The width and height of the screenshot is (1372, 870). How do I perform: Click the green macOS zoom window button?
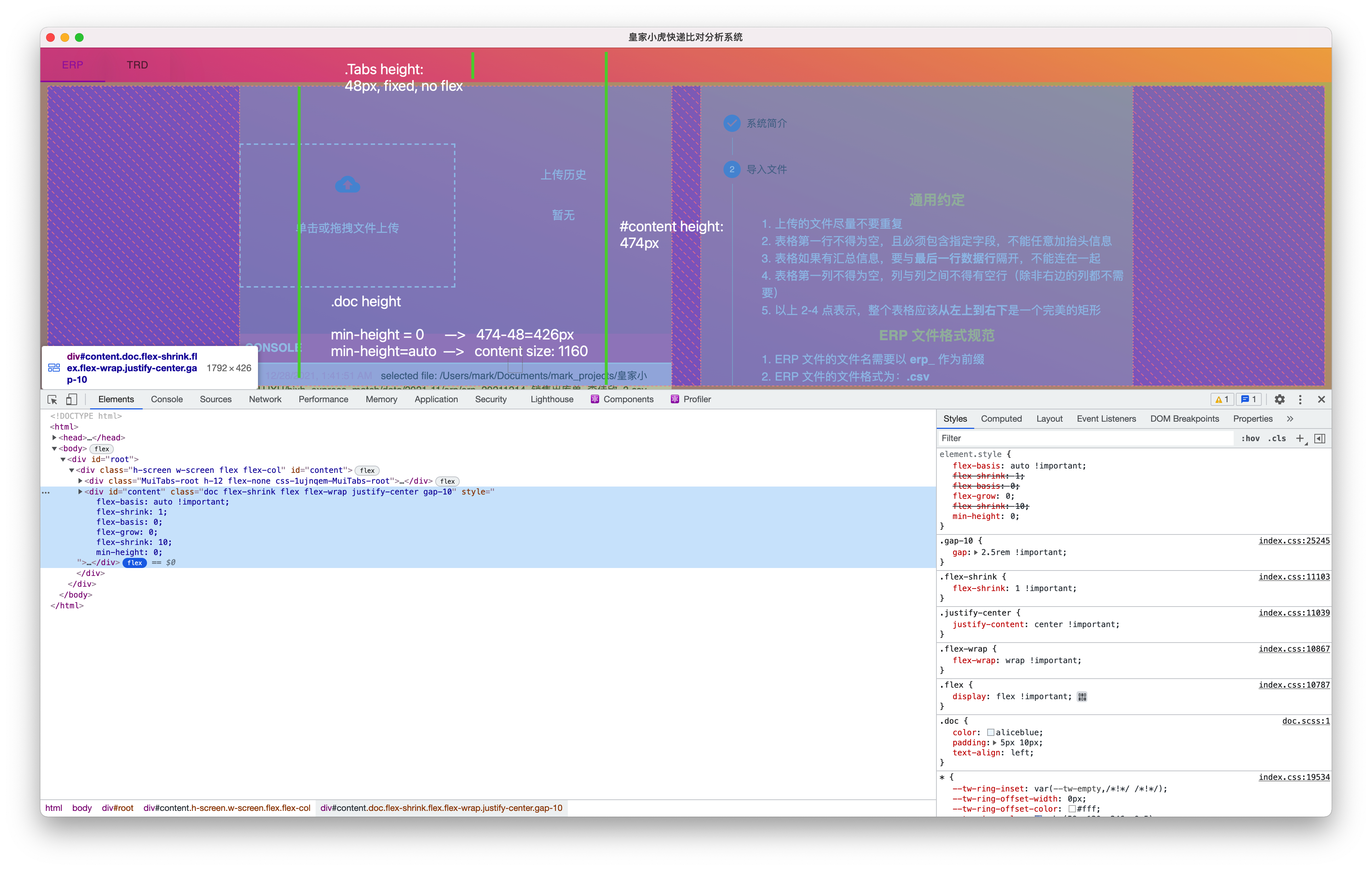(x=79, y=37)
